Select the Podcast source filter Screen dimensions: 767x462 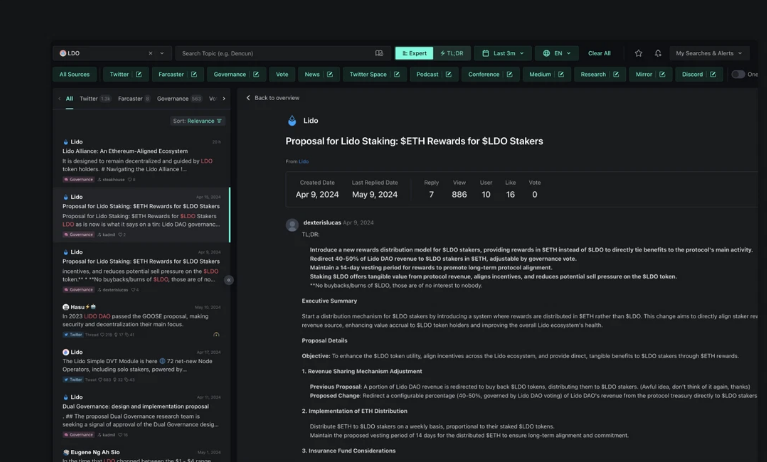(428, 74)
